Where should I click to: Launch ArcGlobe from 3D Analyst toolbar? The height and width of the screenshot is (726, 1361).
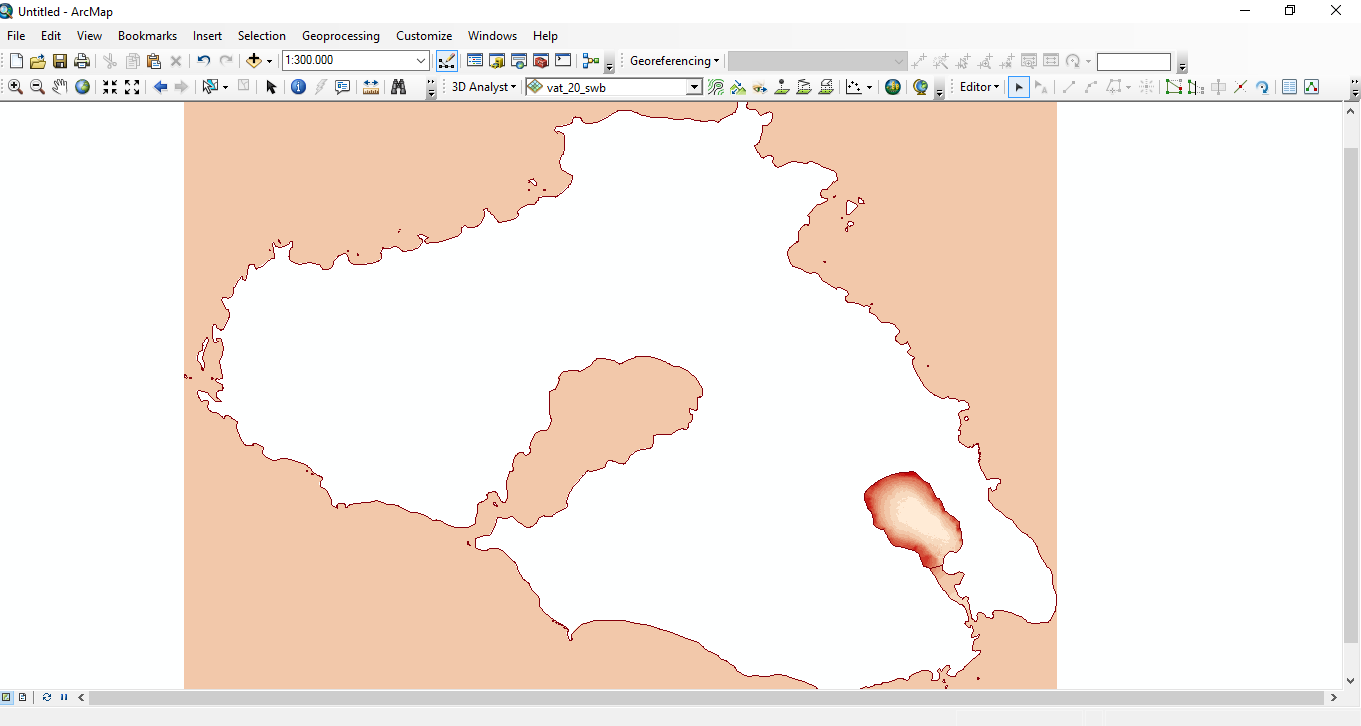[x=920, y=87]
